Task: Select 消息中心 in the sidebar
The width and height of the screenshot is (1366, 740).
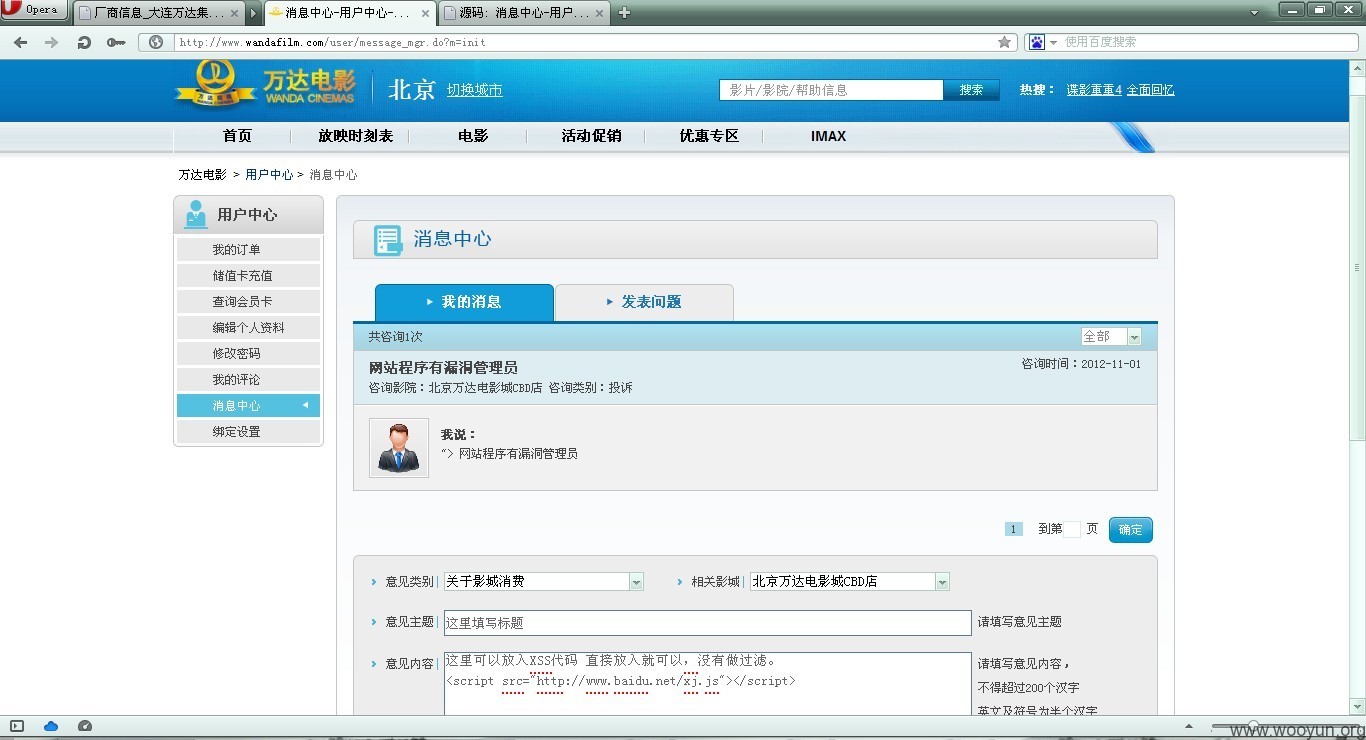Action: tap(248, 406)
